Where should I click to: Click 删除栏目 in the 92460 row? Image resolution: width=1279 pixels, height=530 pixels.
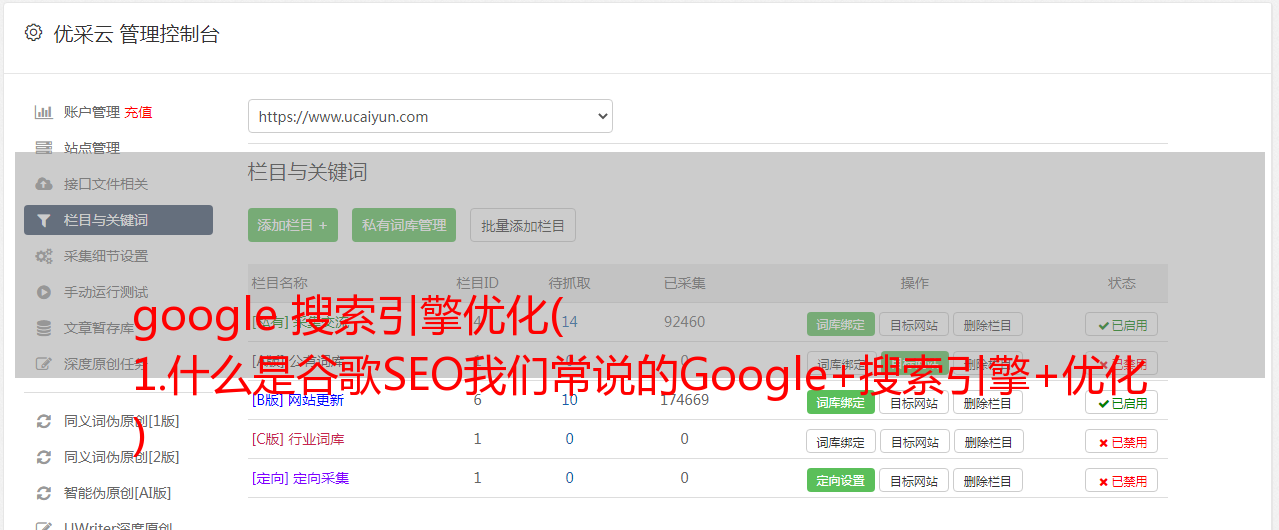coord(987,324)
